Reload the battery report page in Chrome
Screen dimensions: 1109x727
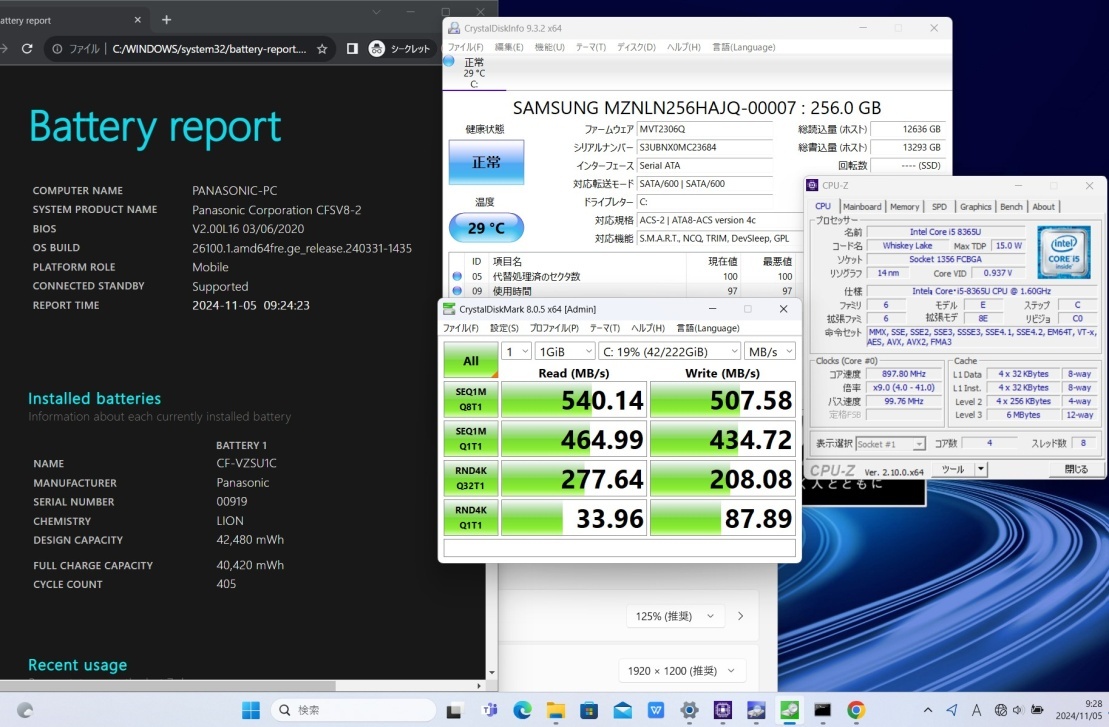coord(27,49)
